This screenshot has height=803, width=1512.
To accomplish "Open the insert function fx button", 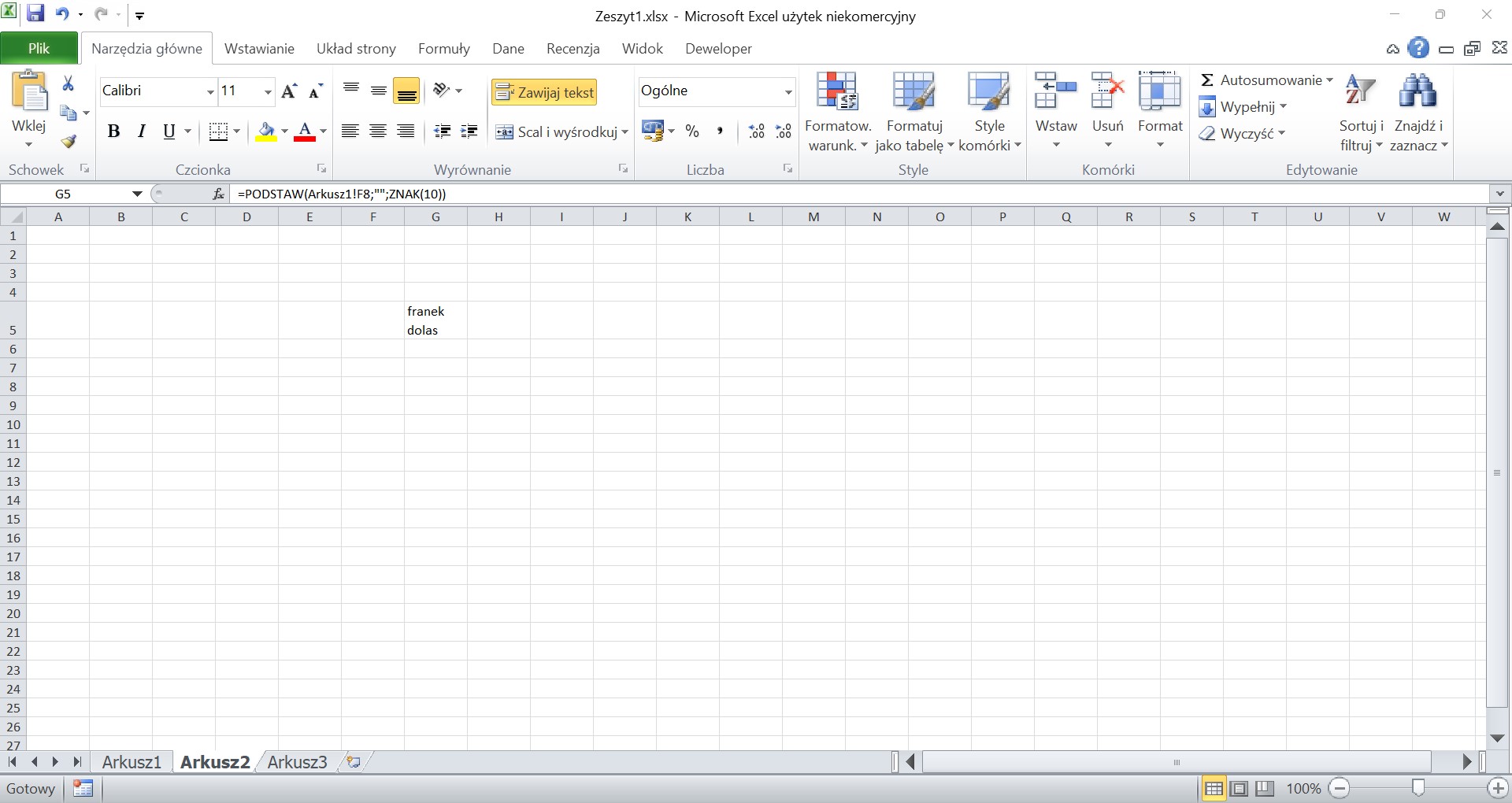I will point(219,194).
